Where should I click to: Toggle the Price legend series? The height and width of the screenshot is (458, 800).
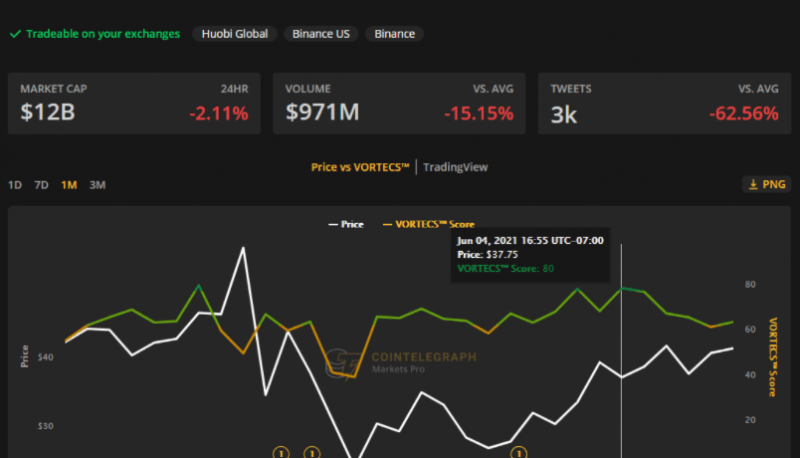tap(346, 224)
